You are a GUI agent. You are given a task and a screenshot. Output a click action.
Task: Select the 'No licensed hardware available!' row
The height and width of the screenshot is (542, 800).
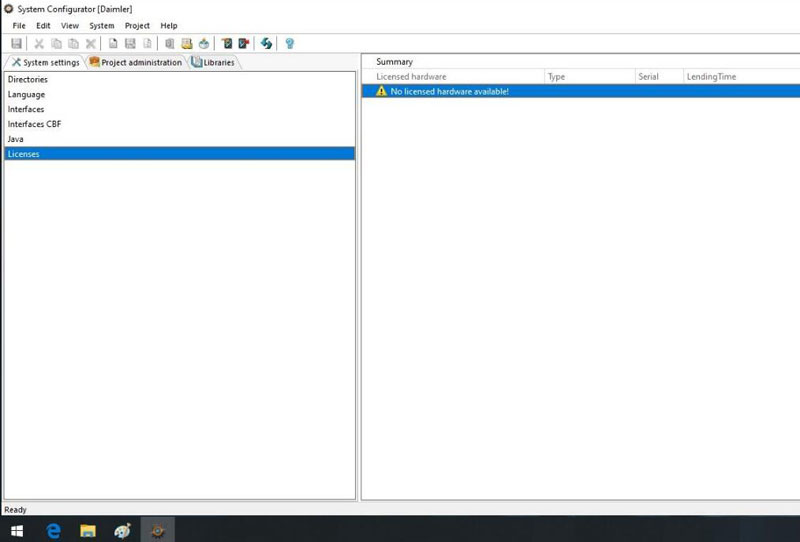coord(581,91)
